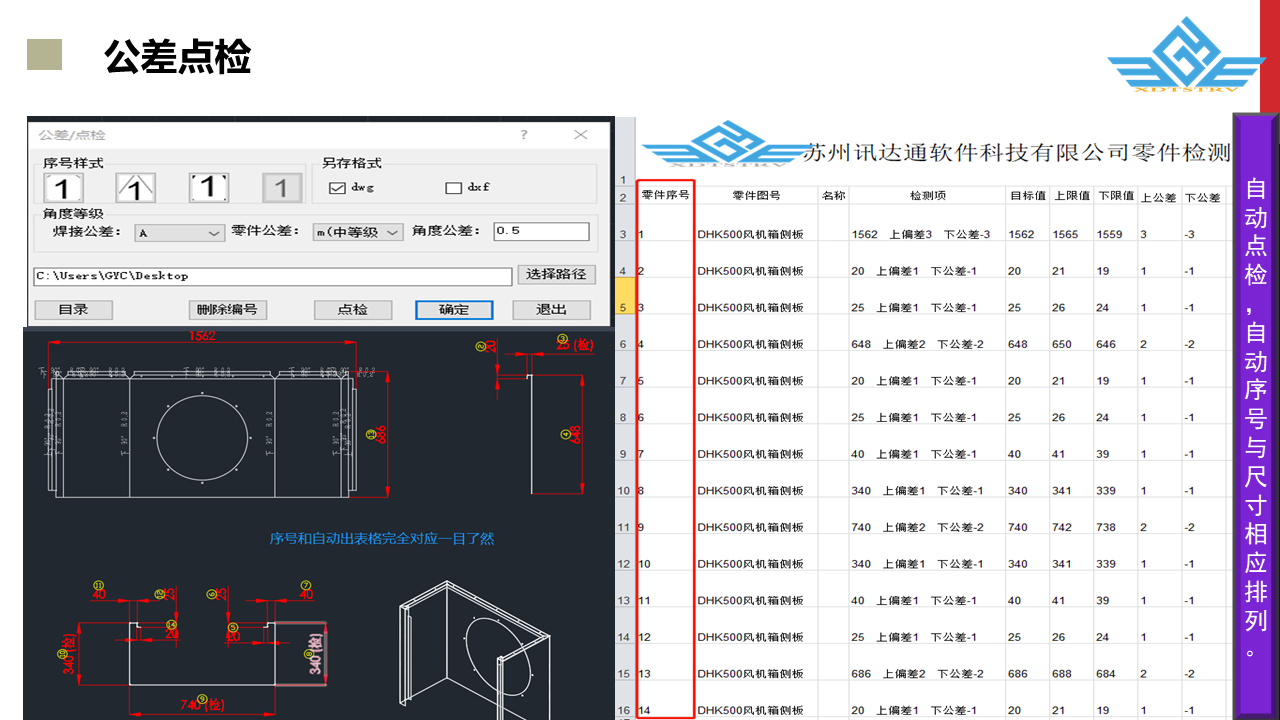Click yellow circled number 9 on 740 dimension
Image resolution: width=1280 pixels, height=720 pixels.
(203, 699)
